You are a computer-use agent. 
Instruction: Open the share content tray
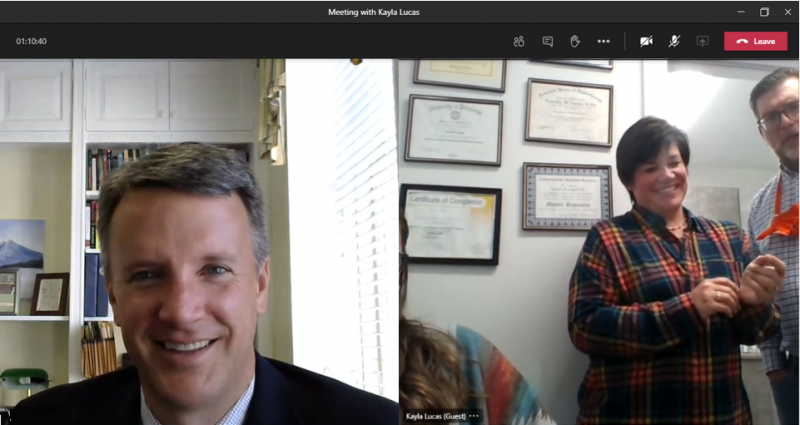pyautogui.click(x=702, y=41)
